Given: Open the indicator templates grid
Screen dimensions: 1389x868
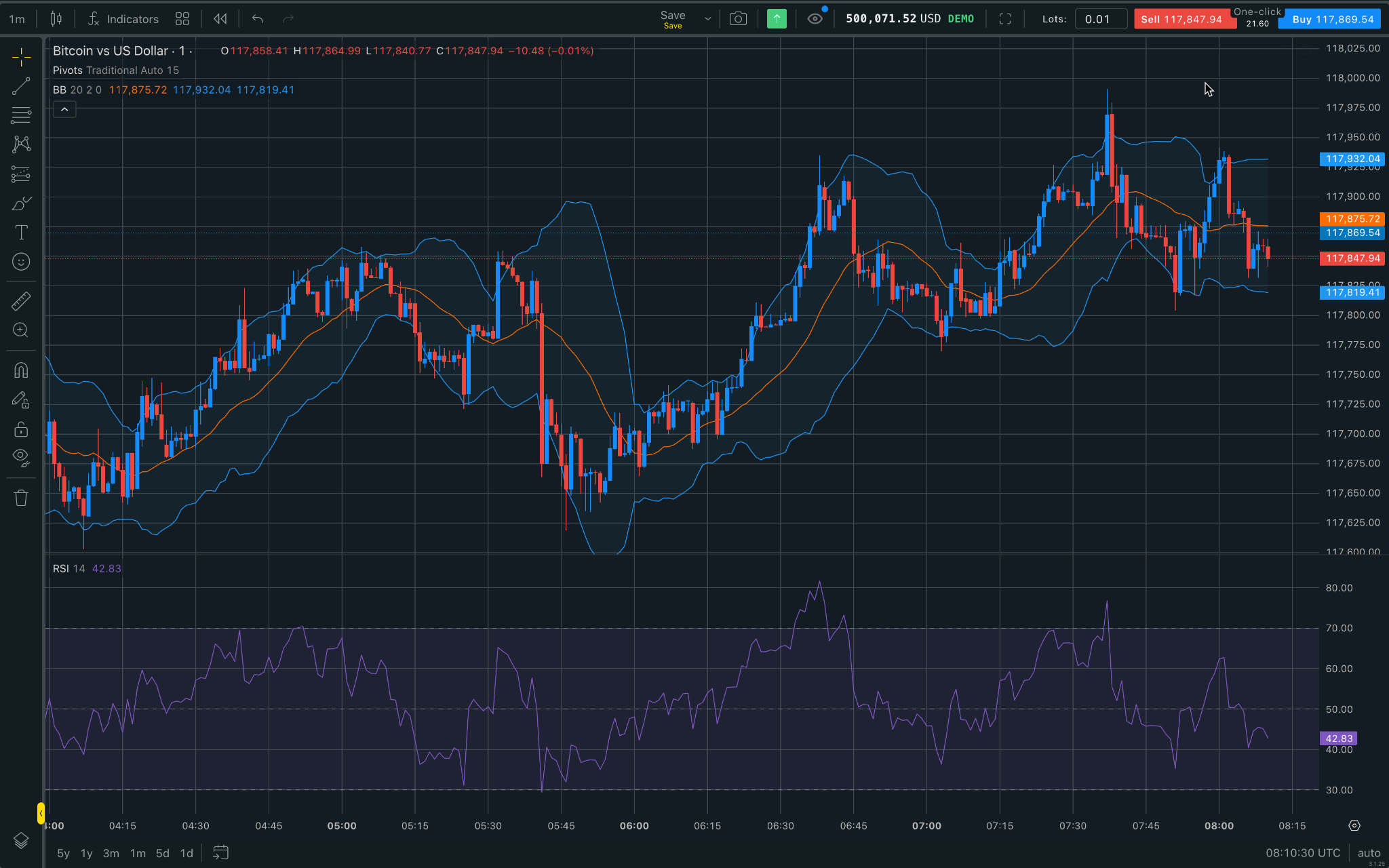Looking at the screenshot, I should pos(182,19).
